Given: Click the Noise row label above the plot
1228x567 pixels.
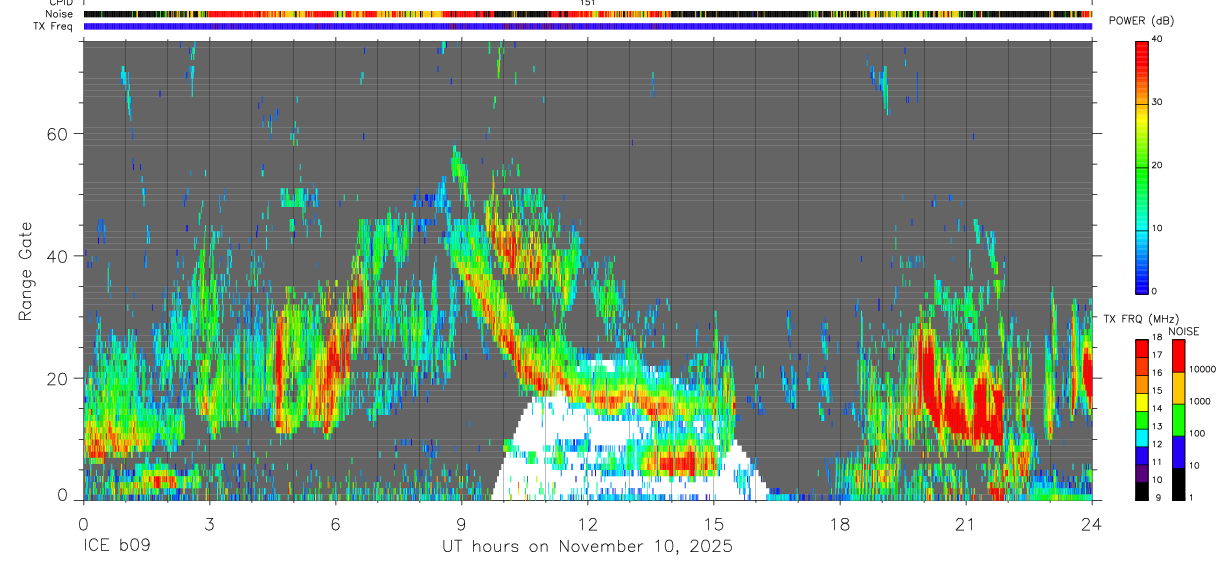Looking at the screenshot, I should coord(59,14).
